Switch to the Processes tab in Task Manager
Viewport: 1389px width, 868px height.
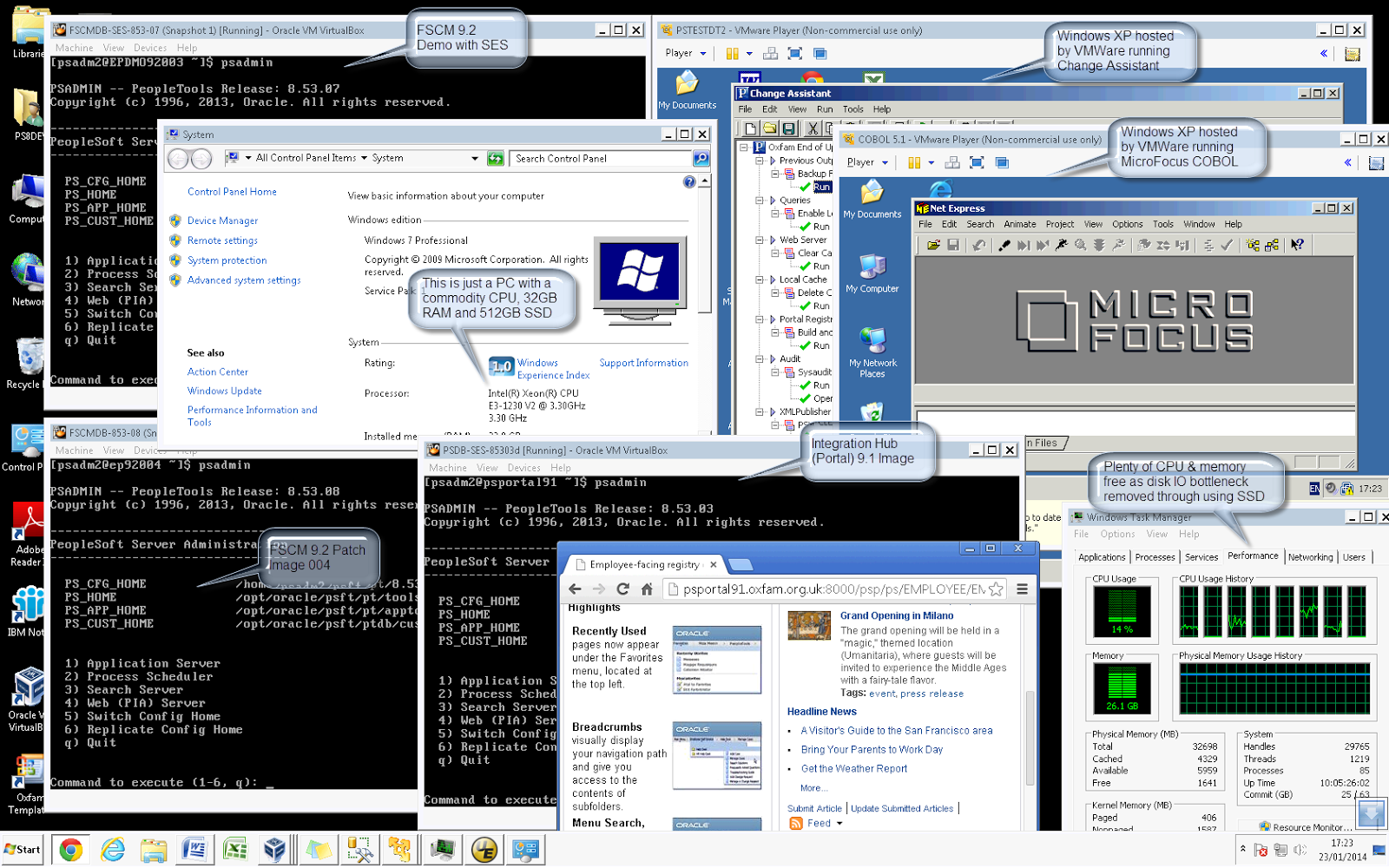coord(1155,557)
